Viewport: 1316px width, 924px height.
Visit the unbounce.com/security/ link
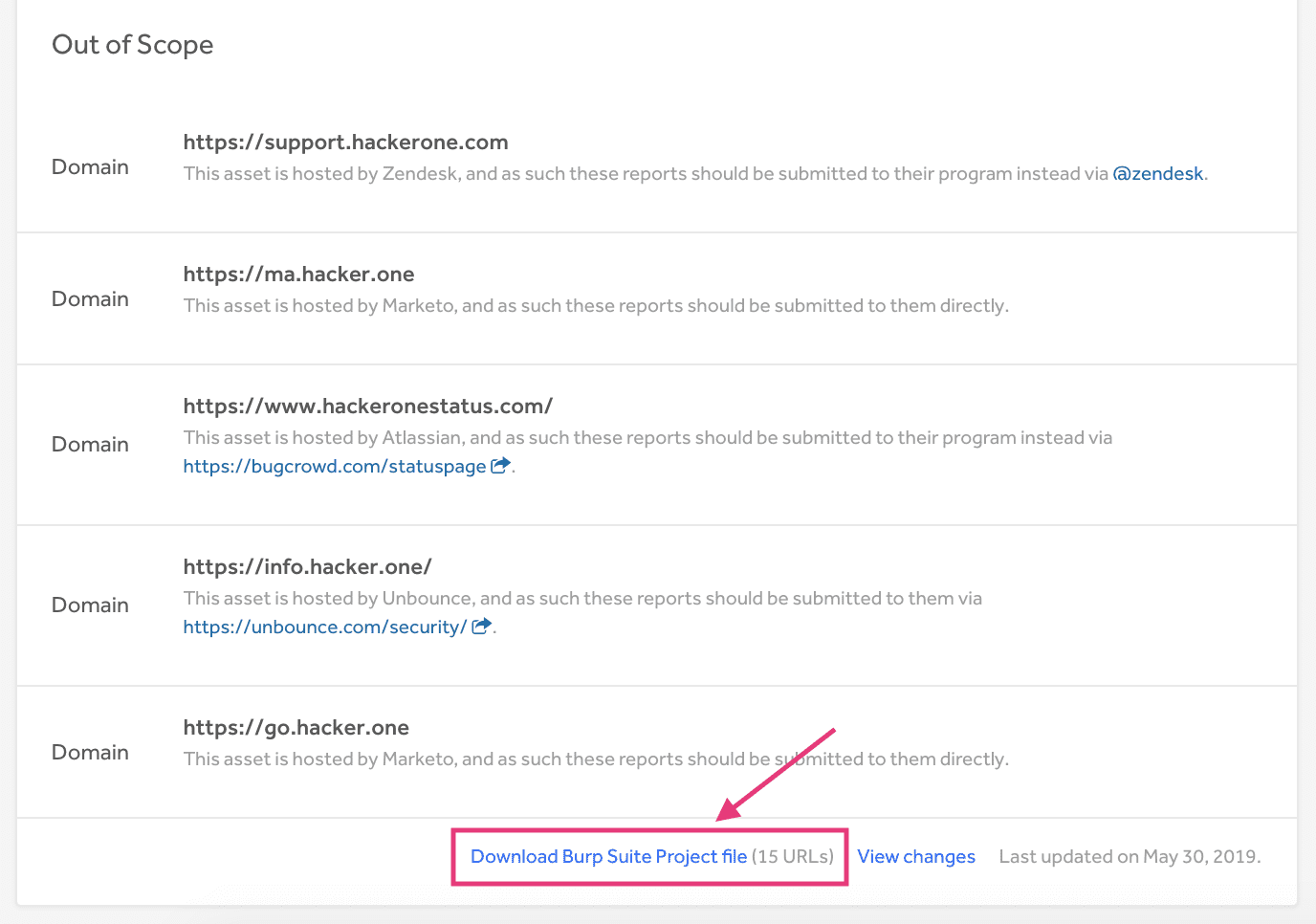tap(325, 627)
